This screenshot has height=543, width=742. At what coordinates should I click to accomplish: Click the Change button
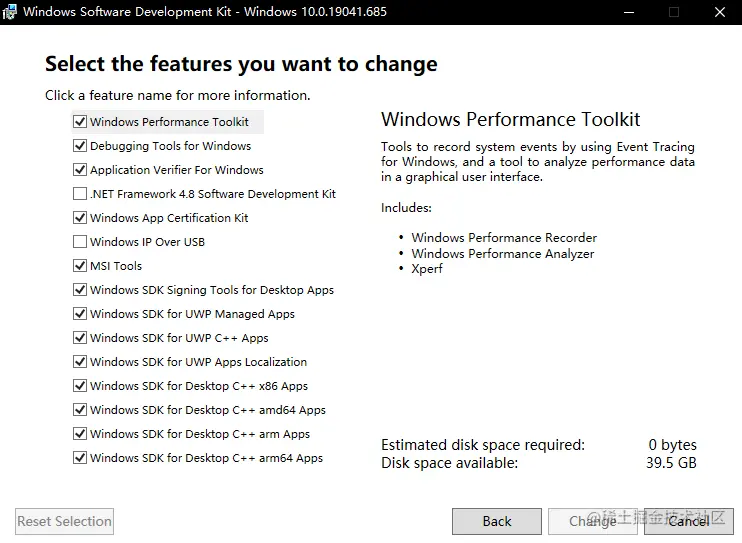click(593, 521)
